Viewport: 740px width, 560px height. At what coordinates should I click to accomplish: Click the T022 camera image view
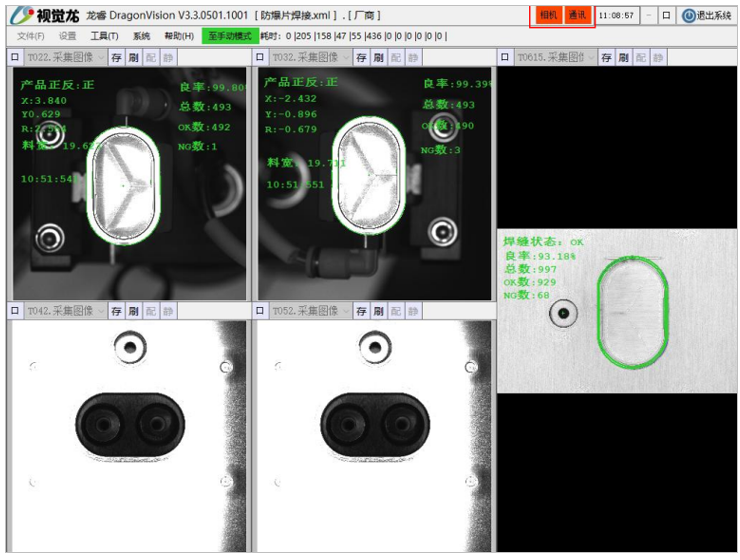[x=129, y=183]
